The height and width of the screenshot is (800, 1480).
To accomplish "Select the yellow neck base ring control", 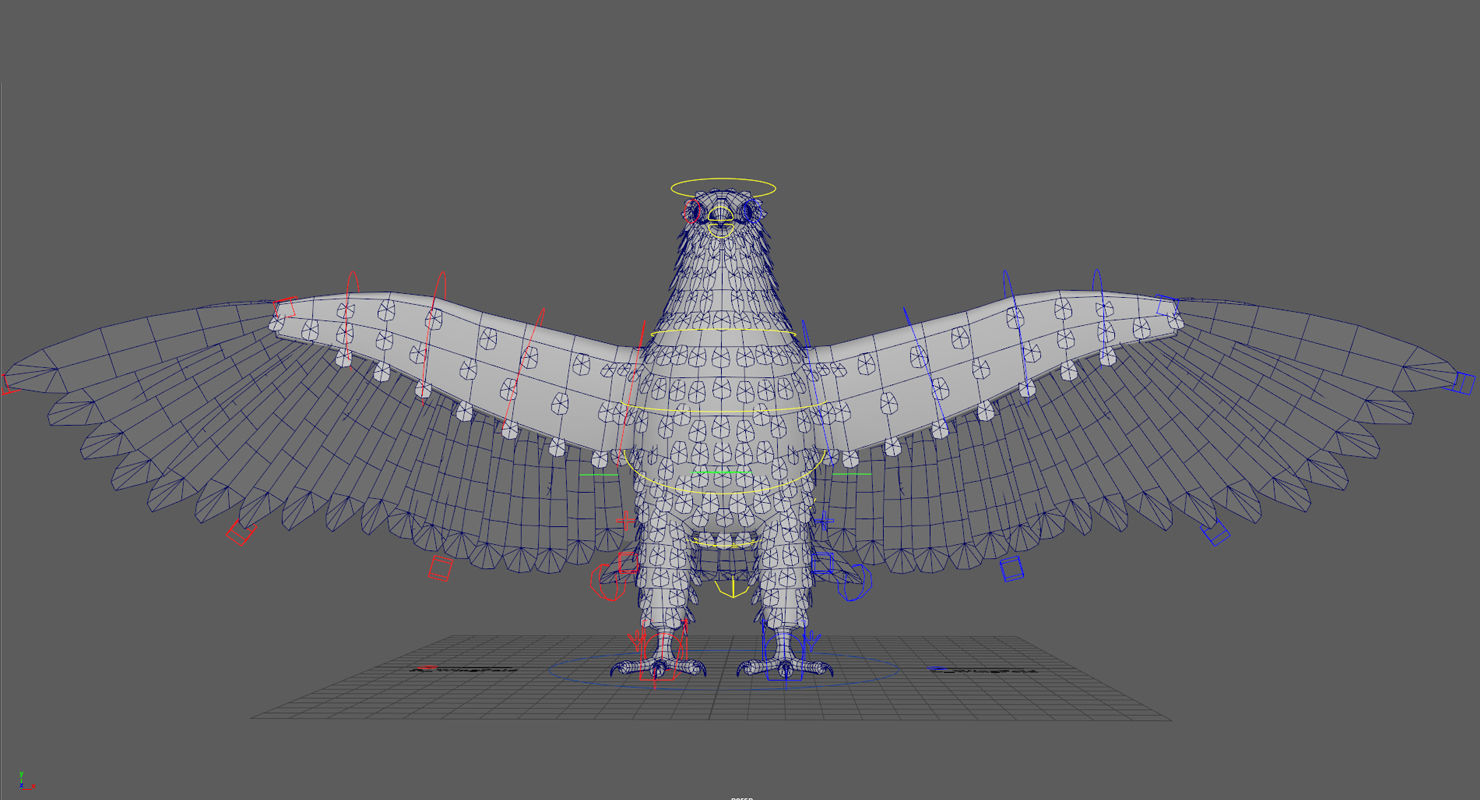I will [723, 333].
